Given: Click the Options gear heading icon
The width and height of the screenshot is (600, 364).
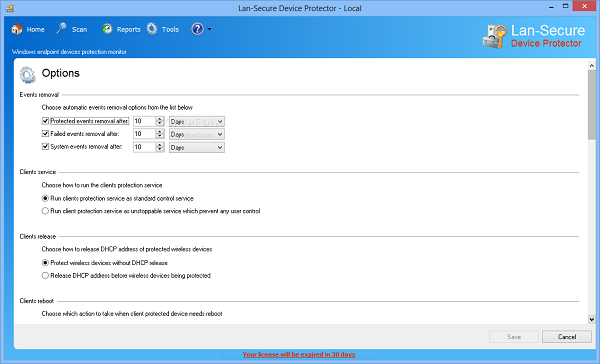Looking at the screenshot, I should coord(28,75).
